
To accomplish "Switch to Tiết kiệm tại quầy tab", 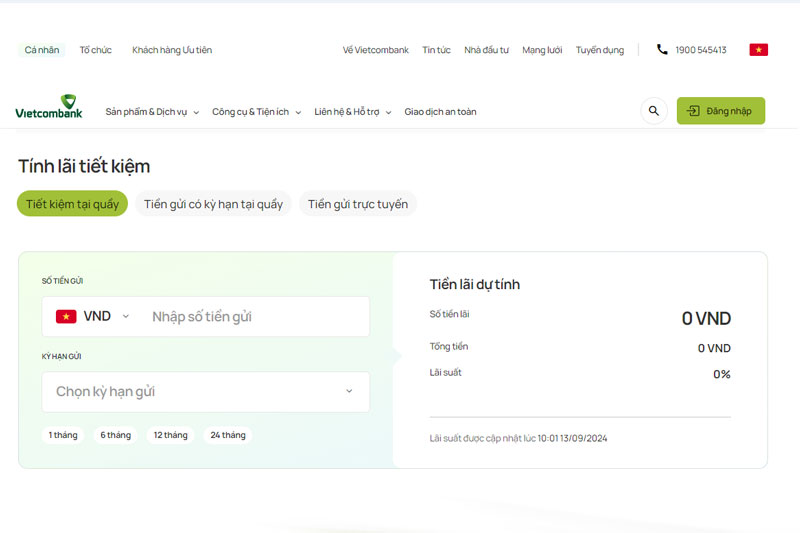I will click(x=72, y=204).
